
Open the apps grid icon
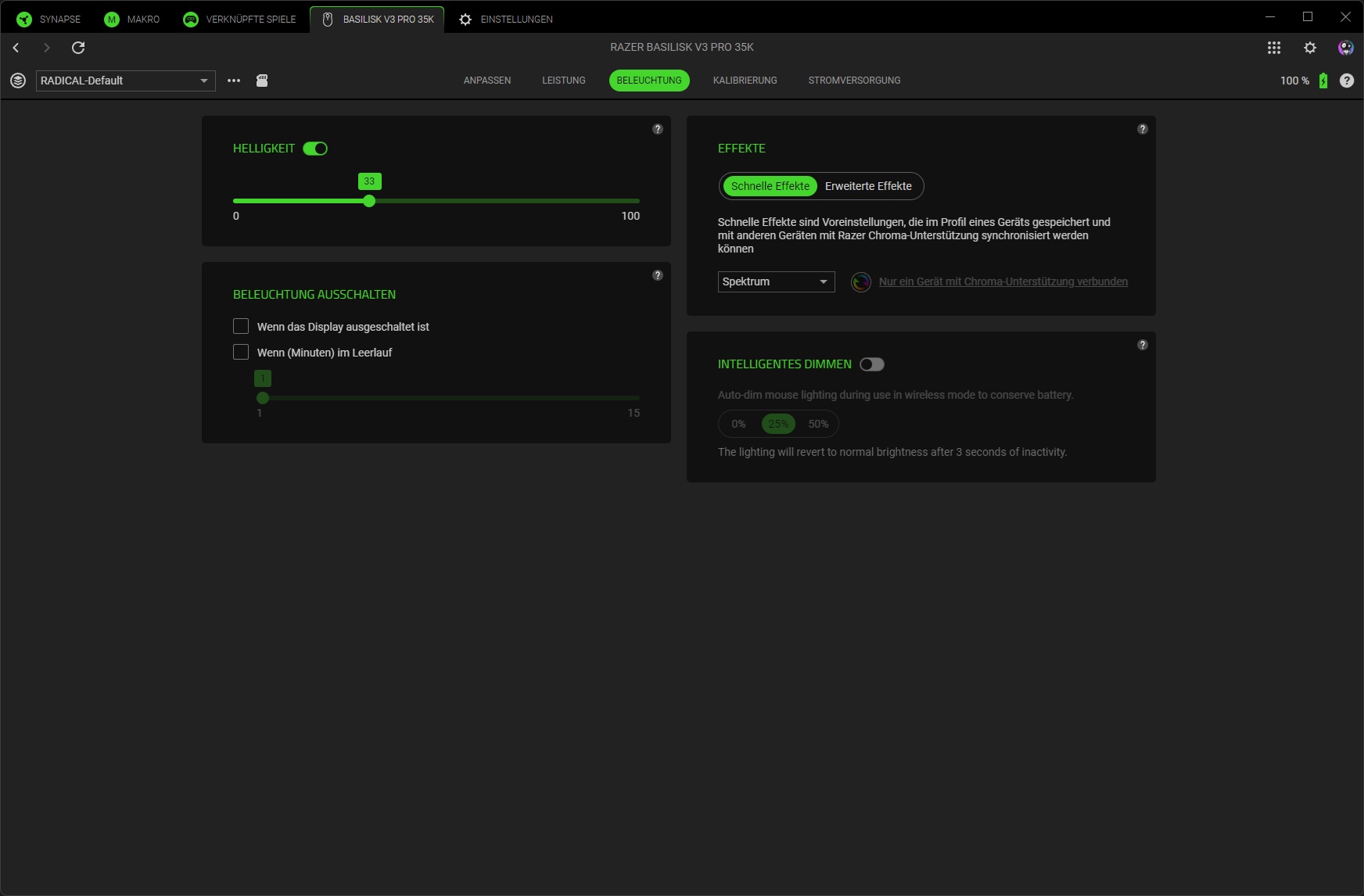point(1274,48)
